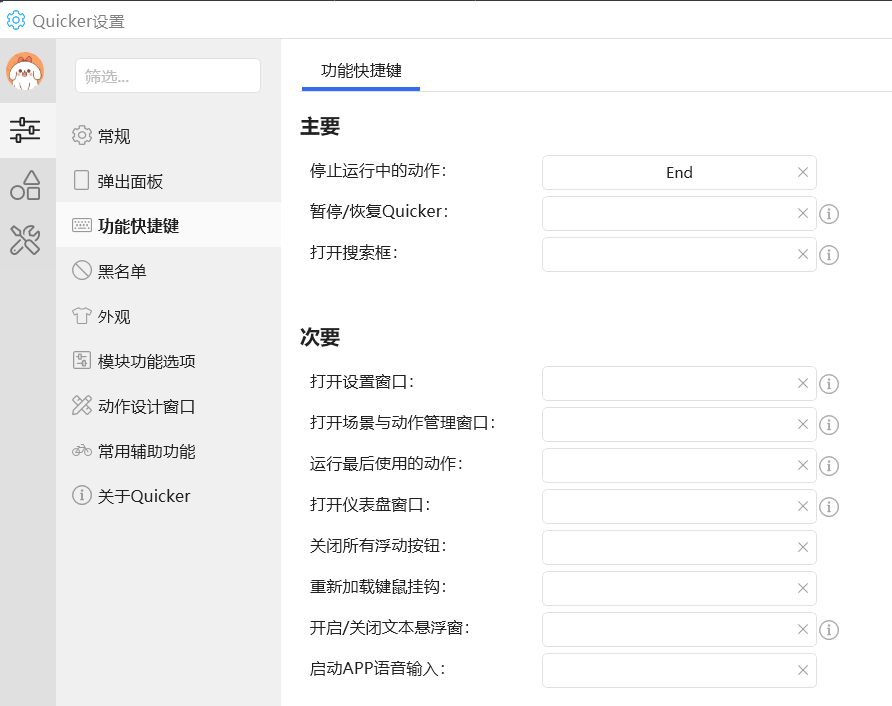Screen dimensions: 892x706
Task: Click the 打开场景与动作管理窗口 hotkey field
Action: point(679,424)
